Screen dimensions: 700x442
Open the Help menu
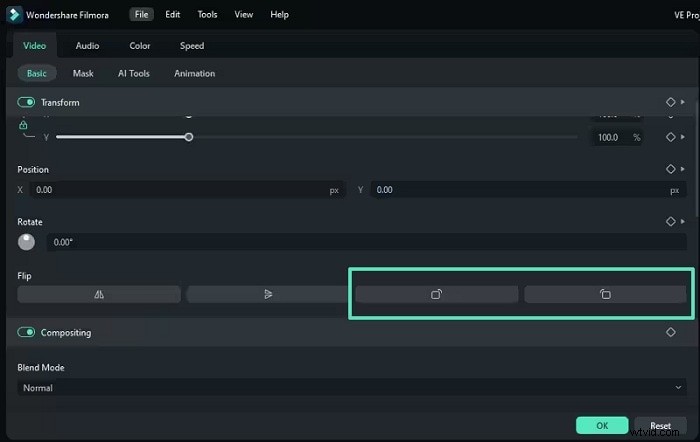pyautogui.click(x=279, y=15)
